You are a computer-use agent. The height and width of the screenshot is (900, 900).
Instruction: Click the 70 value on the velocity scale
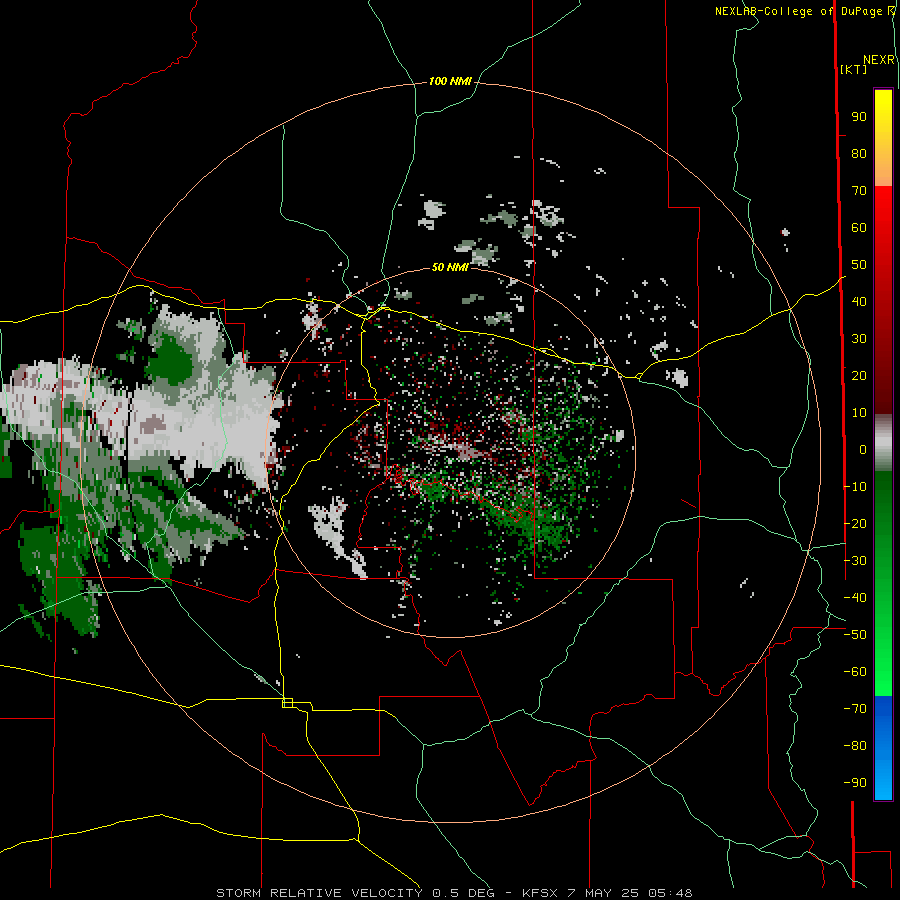[x=859, y=191]
